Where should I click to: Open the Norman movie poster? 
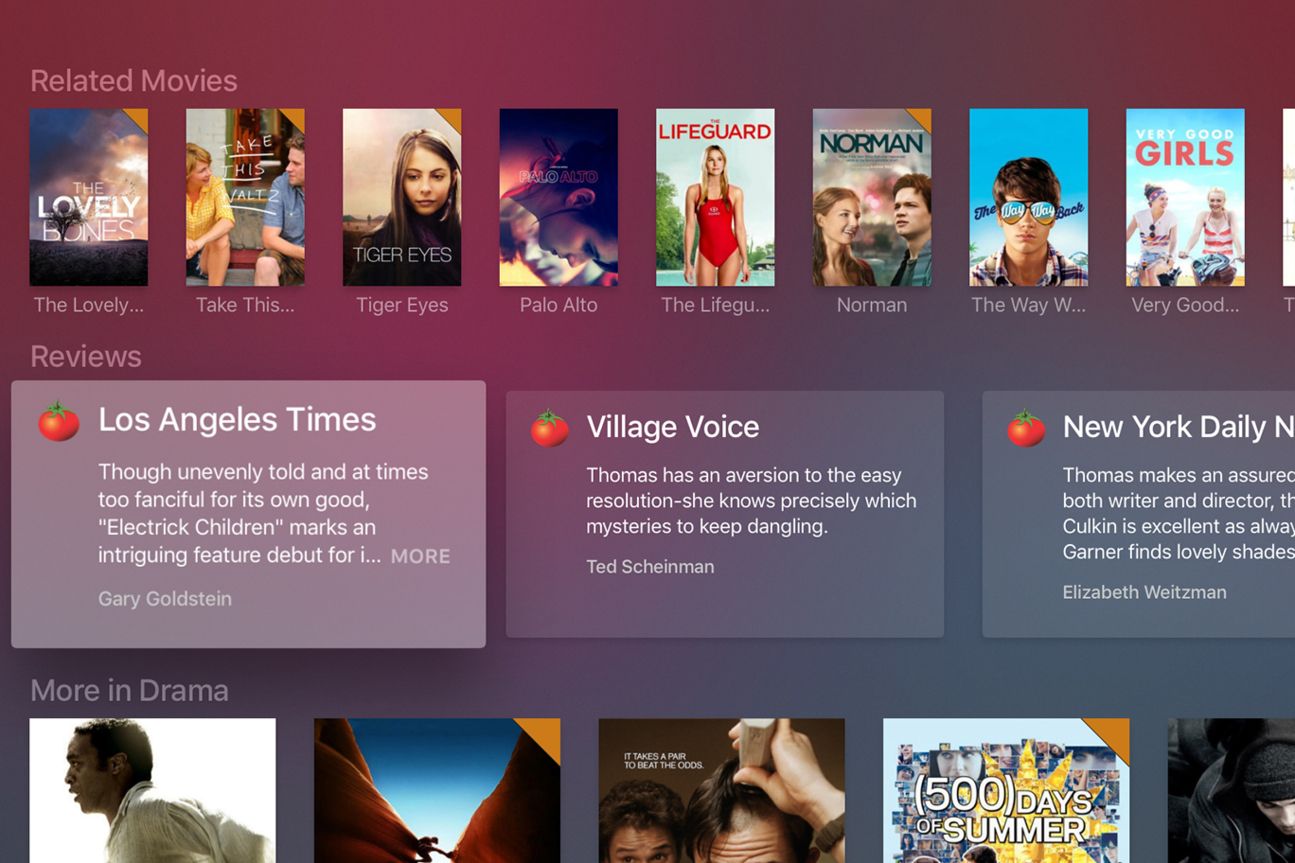click(x=872, y=197)
